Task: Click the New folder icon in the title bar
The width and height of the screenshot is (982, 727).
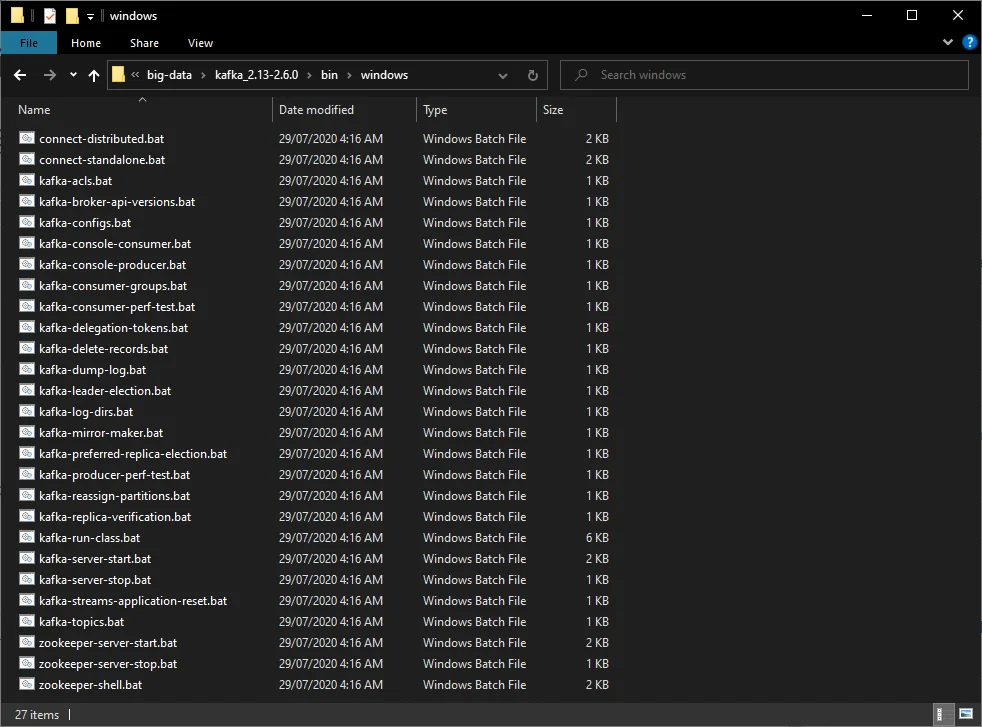Action: point(71,15)
